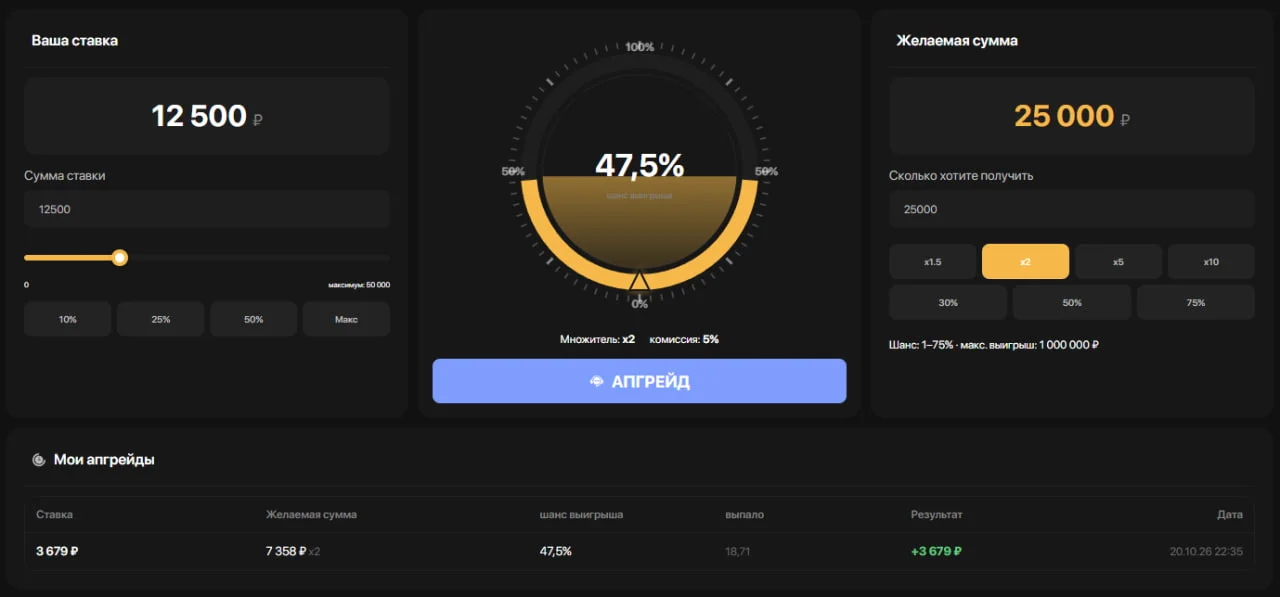Click the Результат column header
The image size is (1280, 597).
tap(936, 514)
